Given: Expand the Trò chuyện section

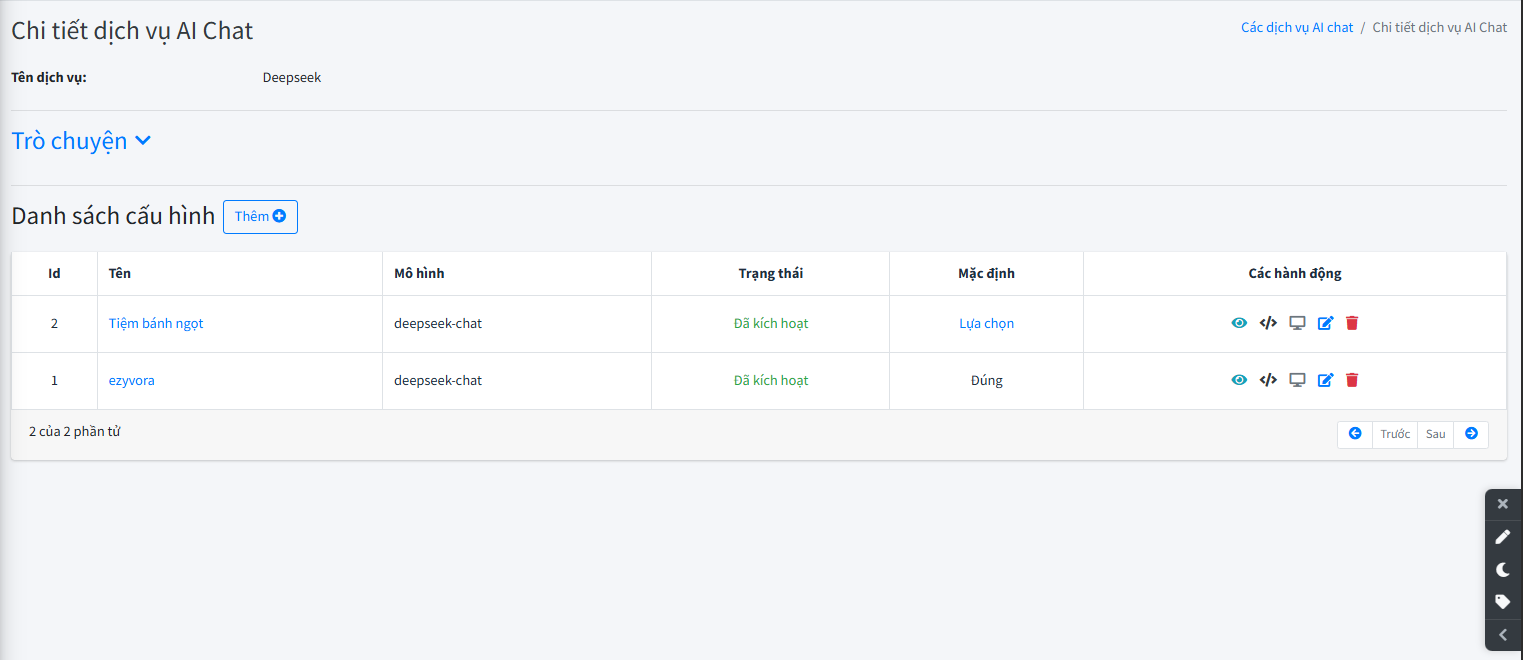Looking at the screenshot, I should 81,141.
